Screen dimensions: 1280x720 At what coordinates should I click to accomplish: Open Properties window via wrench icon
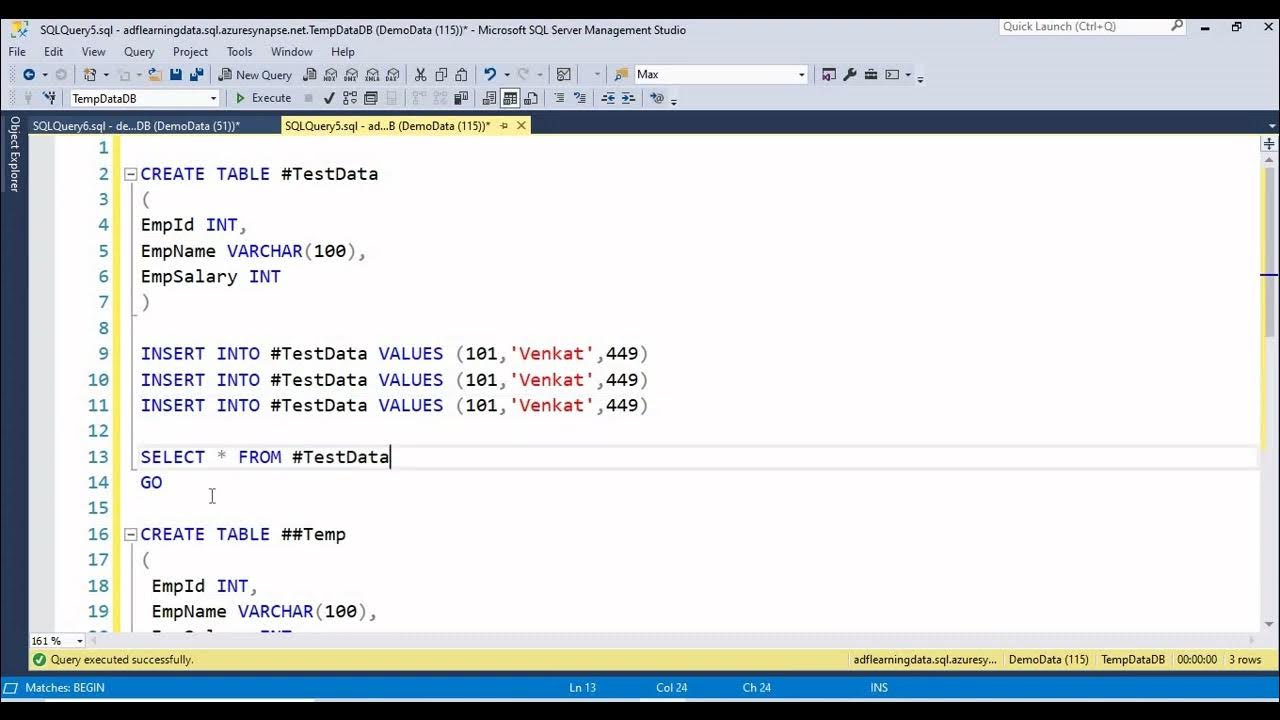[x=850, y=74]
